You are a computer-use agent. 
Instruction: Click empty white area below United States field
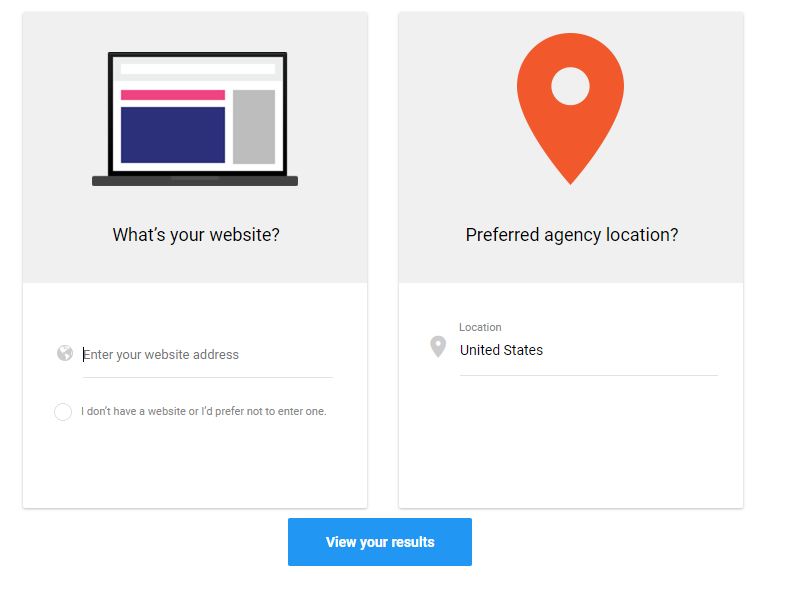click(571, 441)
